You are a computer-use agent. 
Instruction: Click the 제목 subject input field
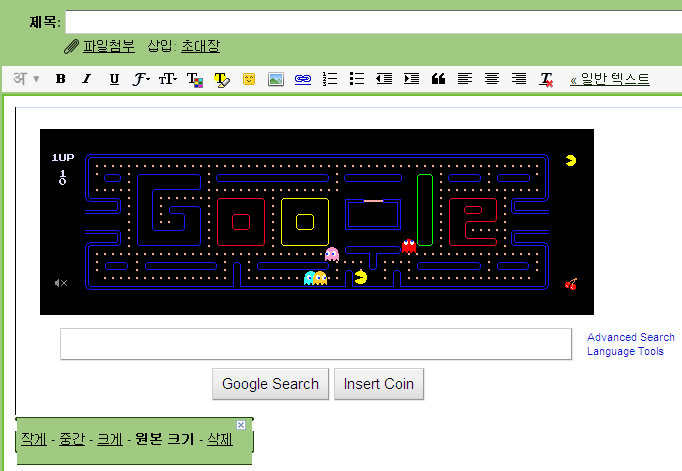coord(374,22)
